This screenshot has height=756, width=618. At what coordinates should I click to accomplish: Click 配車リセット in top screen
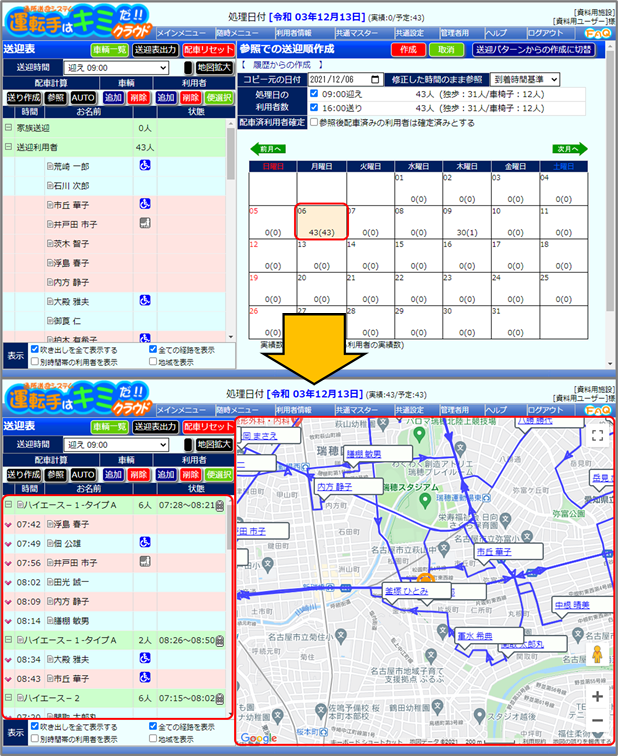(208, 50)
